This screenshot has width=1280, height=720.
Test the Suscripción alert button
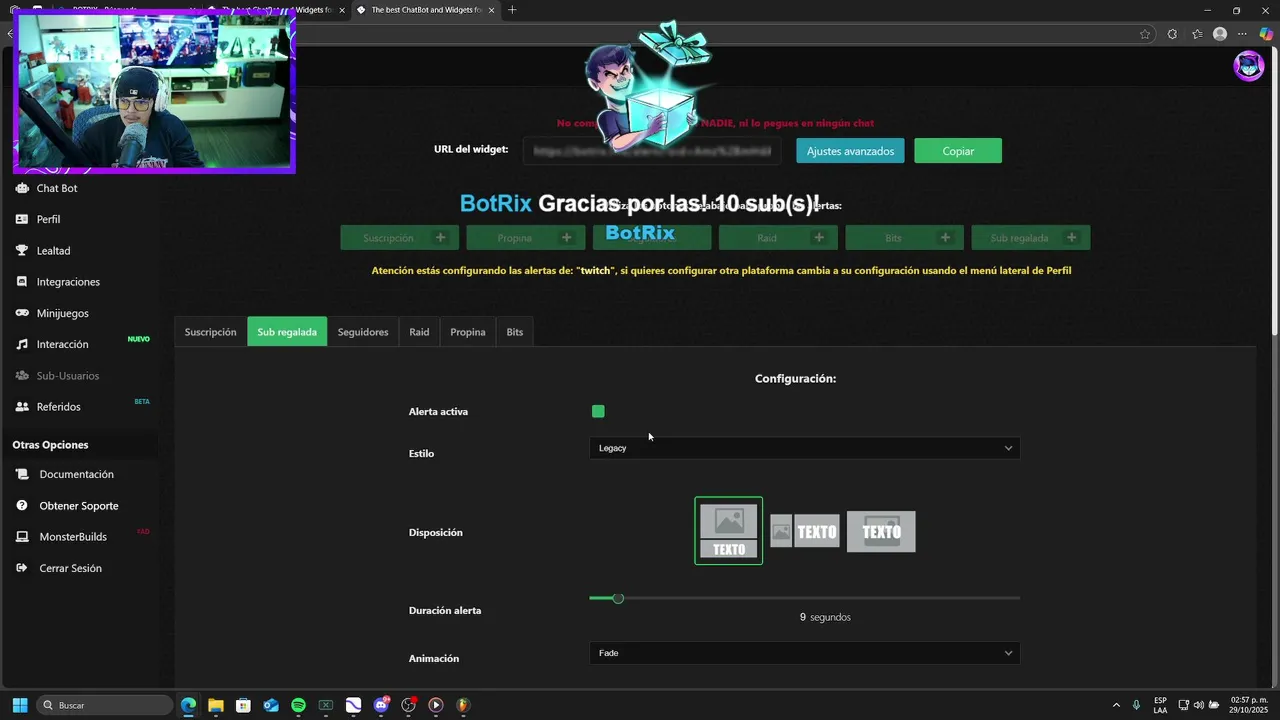coord(400,238)
